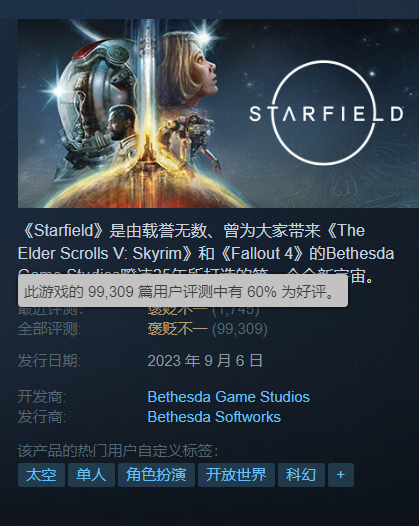Click the review percentage tooltip box

point(183,291)
